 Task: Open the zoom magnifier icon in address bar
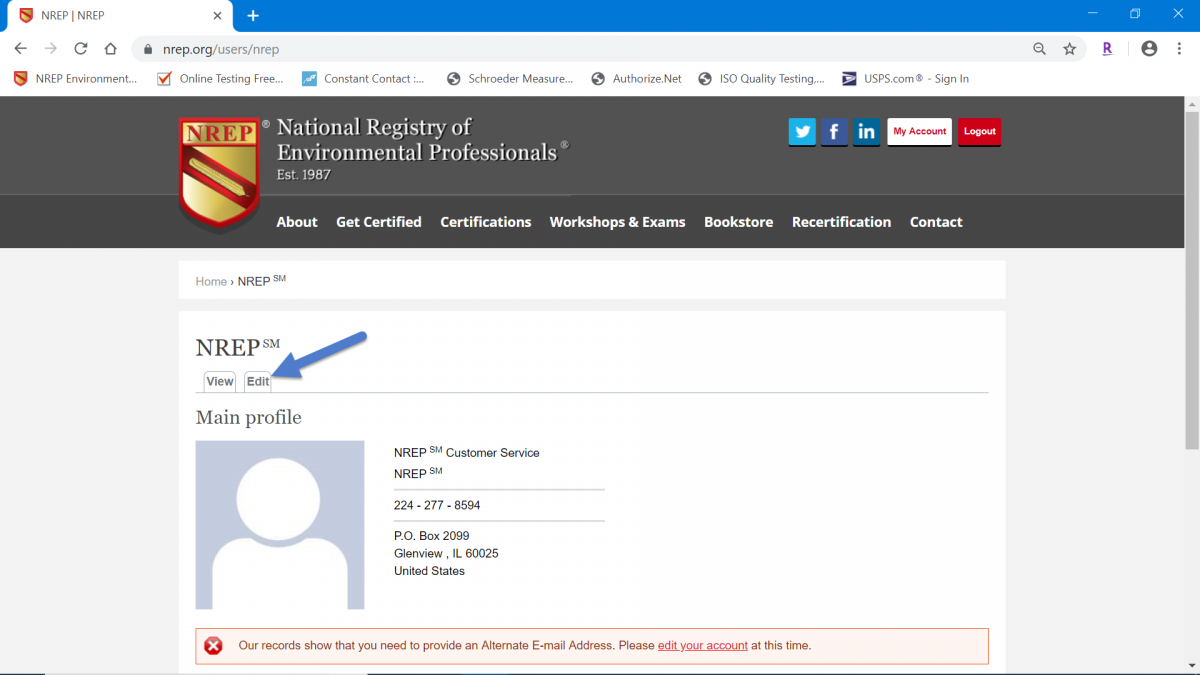(1040, 48)
